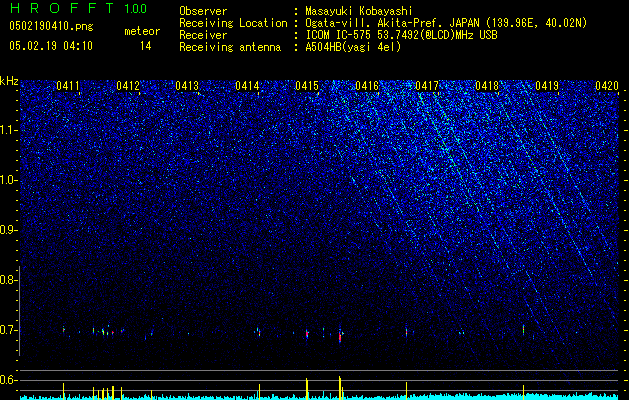Click the meteor echo just before 0411
Image resolution: width=629 pixels, height=400 pixels.
(63, 329)
